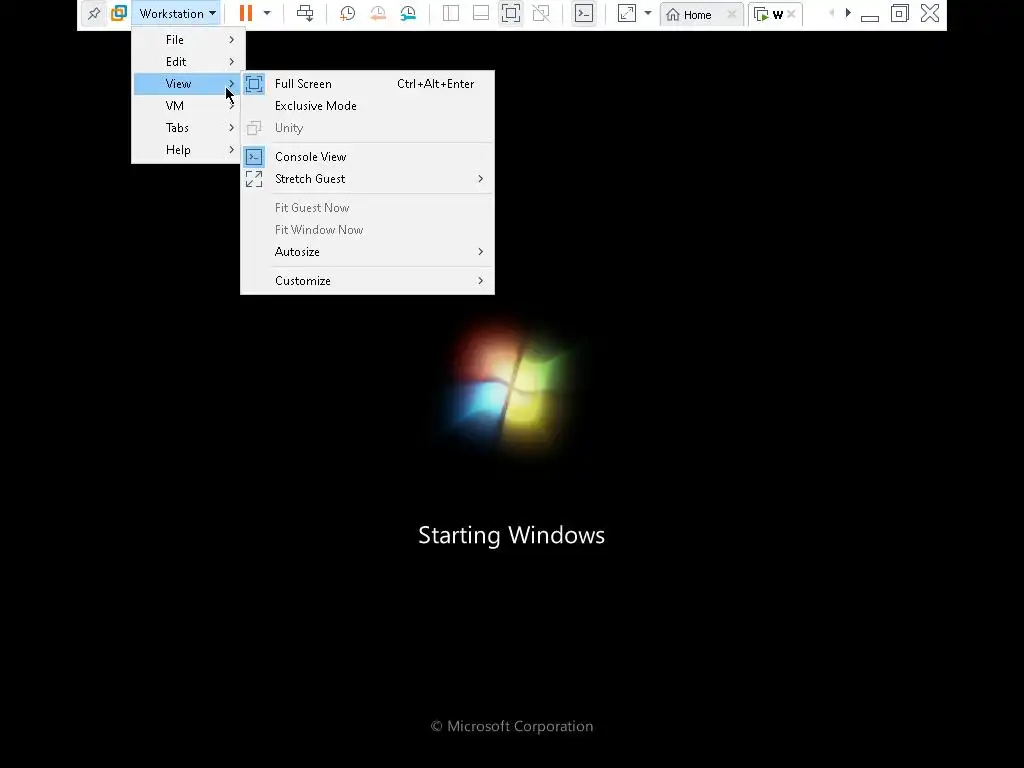The image size is (1024, 768).
Task: Open the snapshot manager icon
Action: [408, 13]
